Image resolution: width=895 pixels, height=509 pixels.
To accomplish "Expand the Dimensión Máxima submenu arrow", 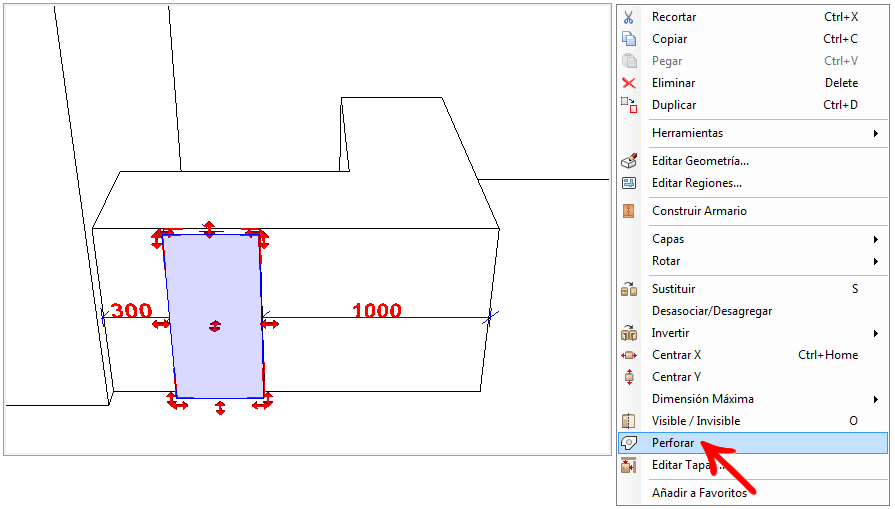I will point(876,399).
